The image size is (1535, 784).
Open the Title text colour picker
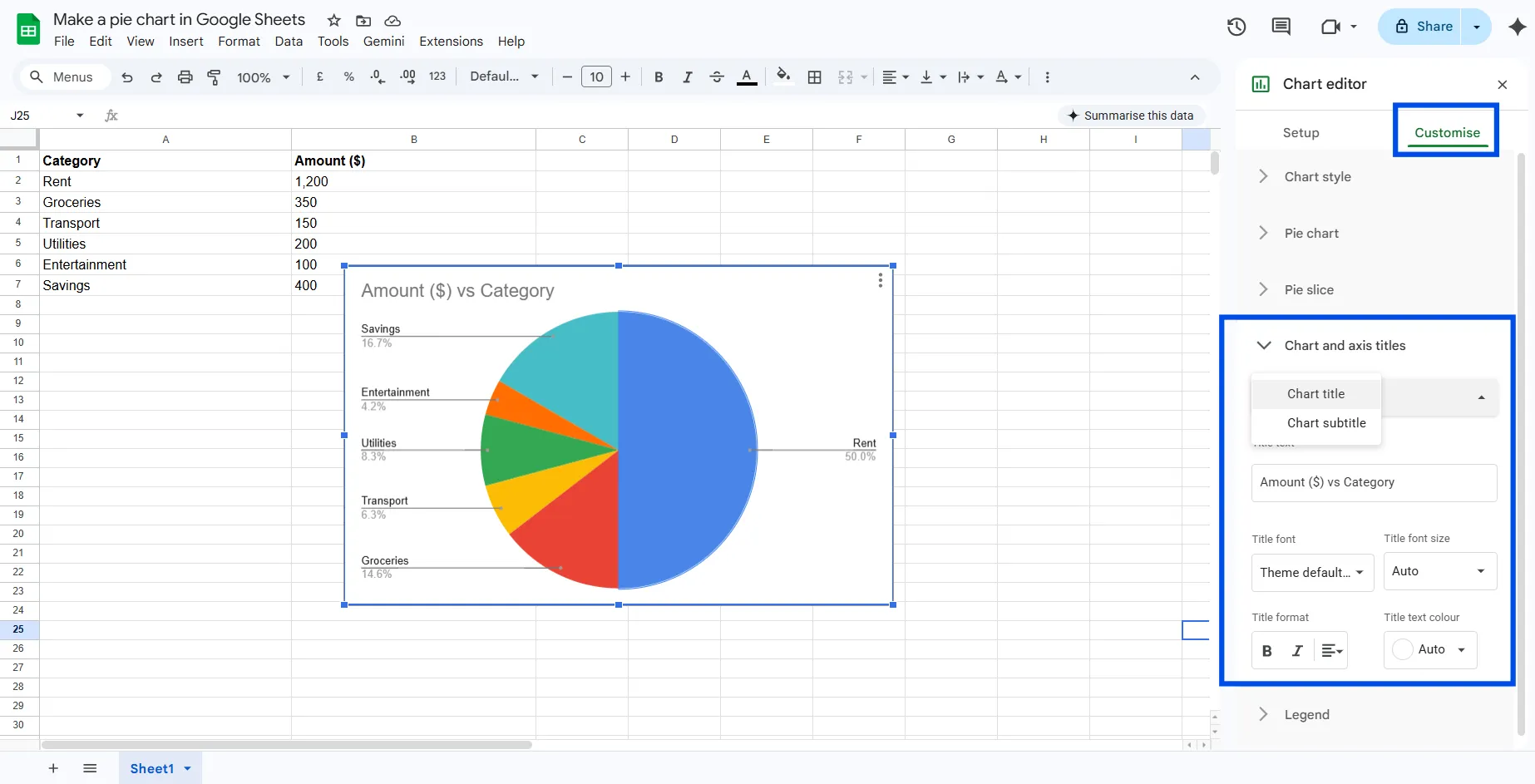(1429, 649)
